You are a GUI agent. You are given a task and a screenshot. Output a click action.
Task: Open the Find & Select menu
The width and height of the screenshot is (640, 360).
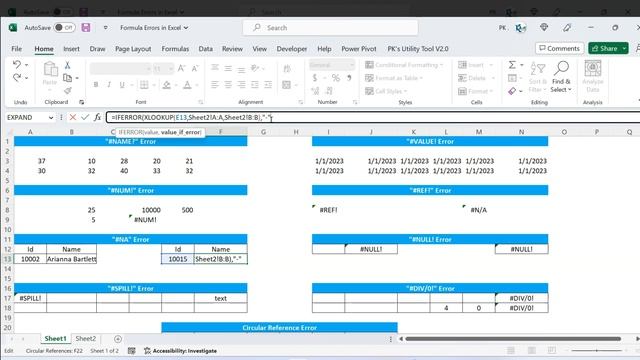coord(561,77)
